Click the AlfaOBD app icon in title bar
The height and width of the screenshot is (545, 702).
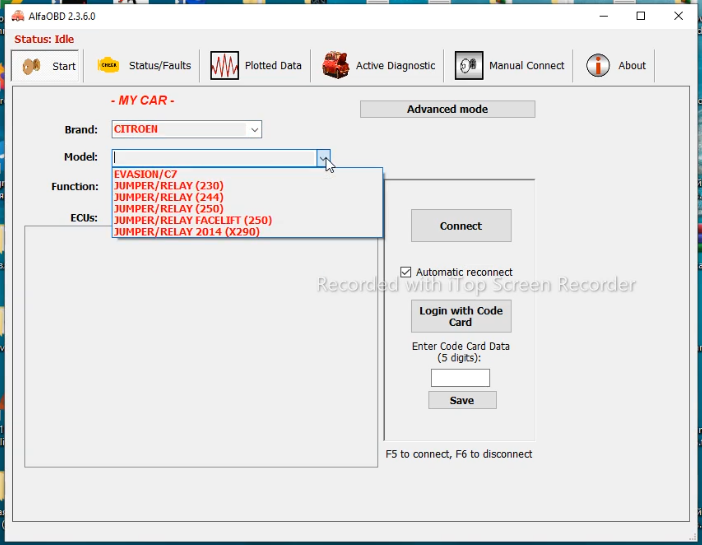18,16
